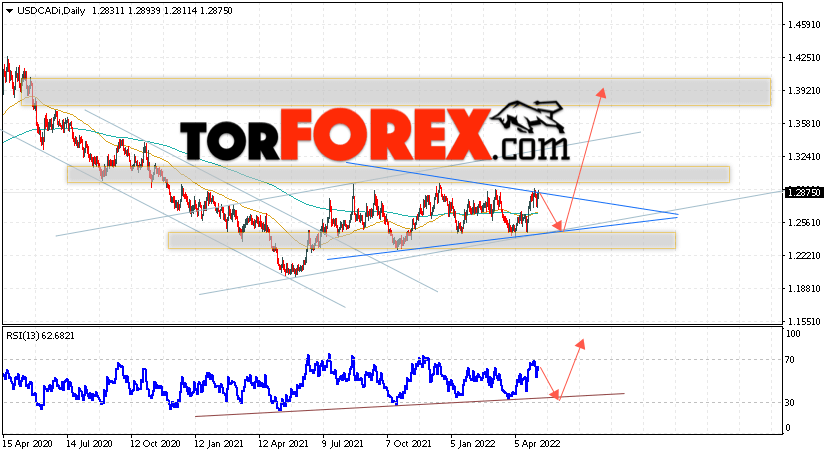Click the 12 Jan 2021 date label
This screenshot has width=828, height=455.
(219, 444)
